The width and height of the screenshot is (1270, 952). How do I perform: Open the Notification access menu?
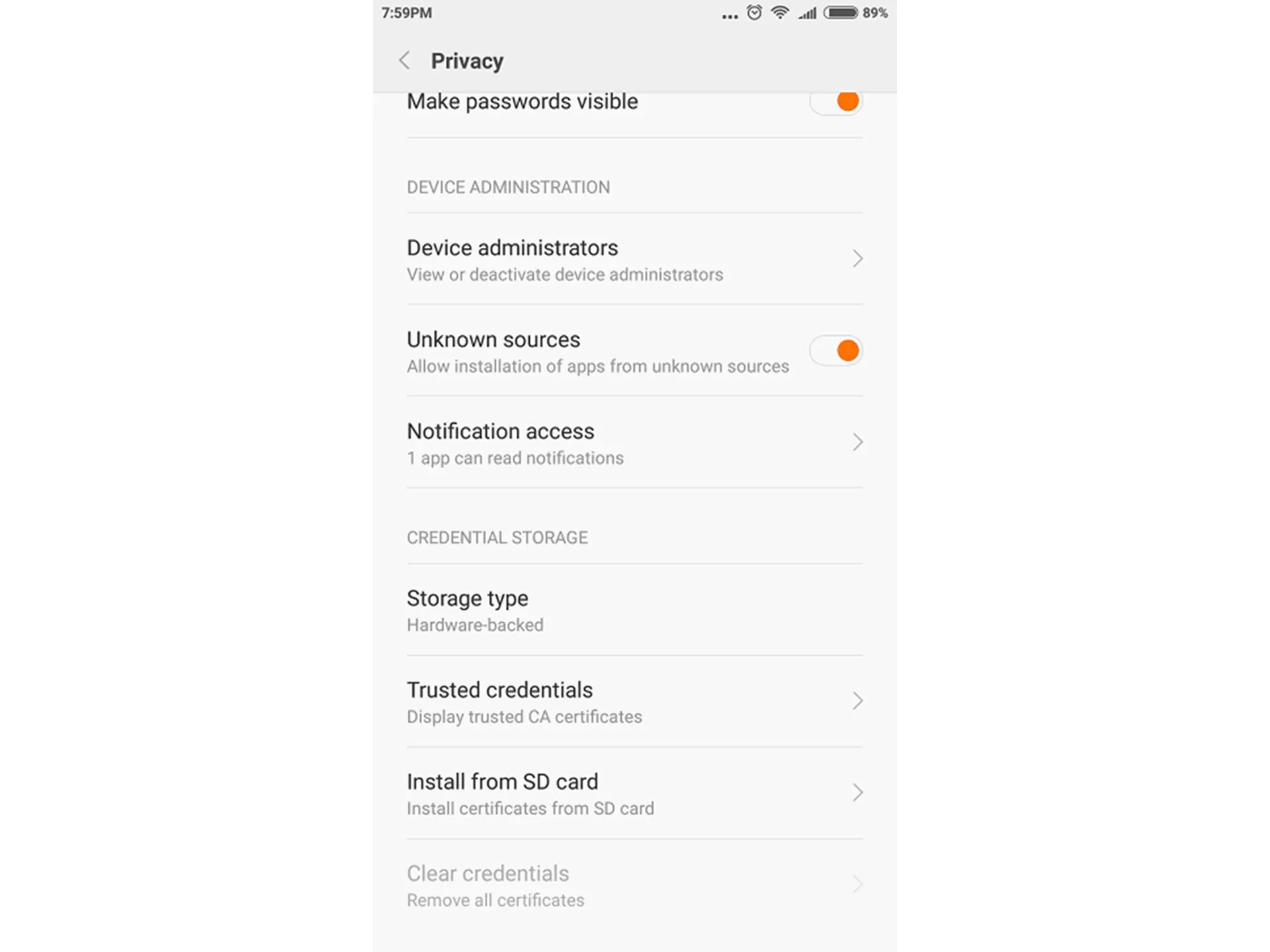coord(635,442)
